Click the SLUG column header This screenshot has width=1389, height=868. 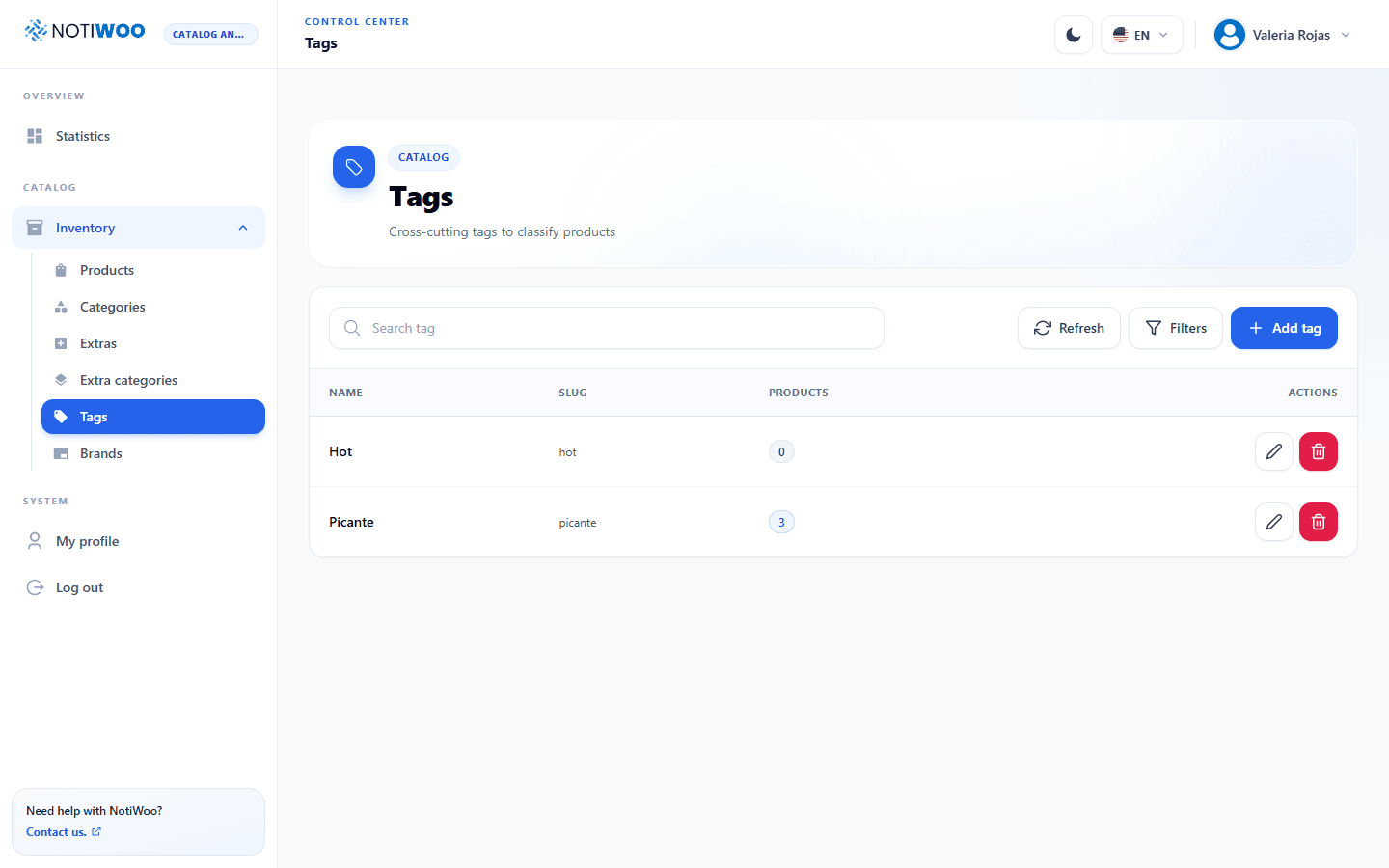(x=573, y=393)
